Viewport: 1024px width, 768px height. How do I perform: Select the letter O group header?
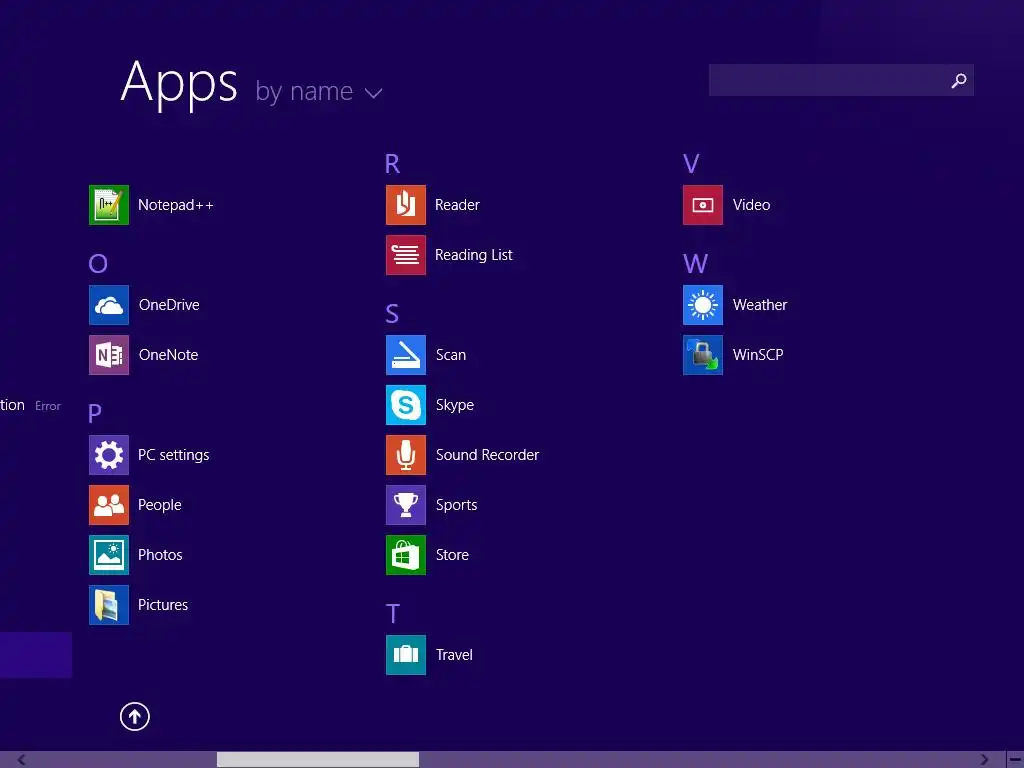pos(98,264)
